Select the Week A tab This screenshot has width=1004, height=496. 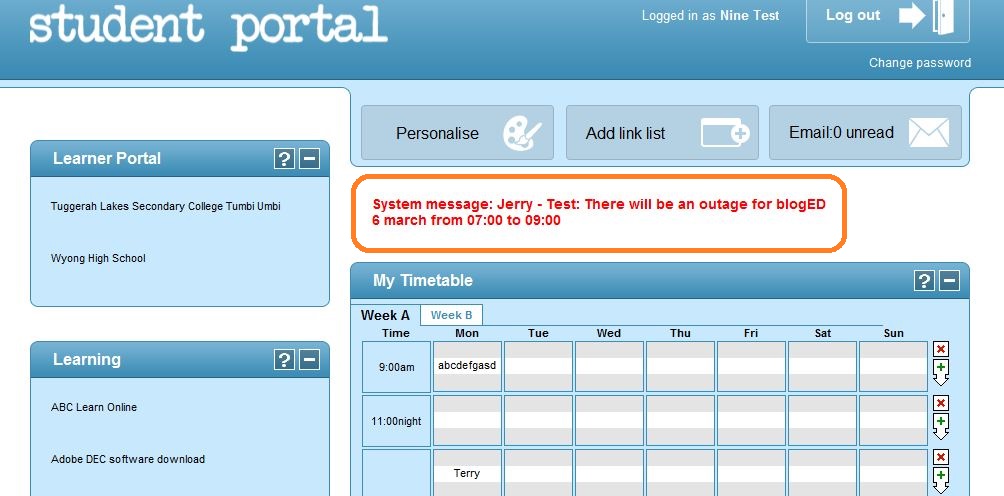tap(385, 315)
